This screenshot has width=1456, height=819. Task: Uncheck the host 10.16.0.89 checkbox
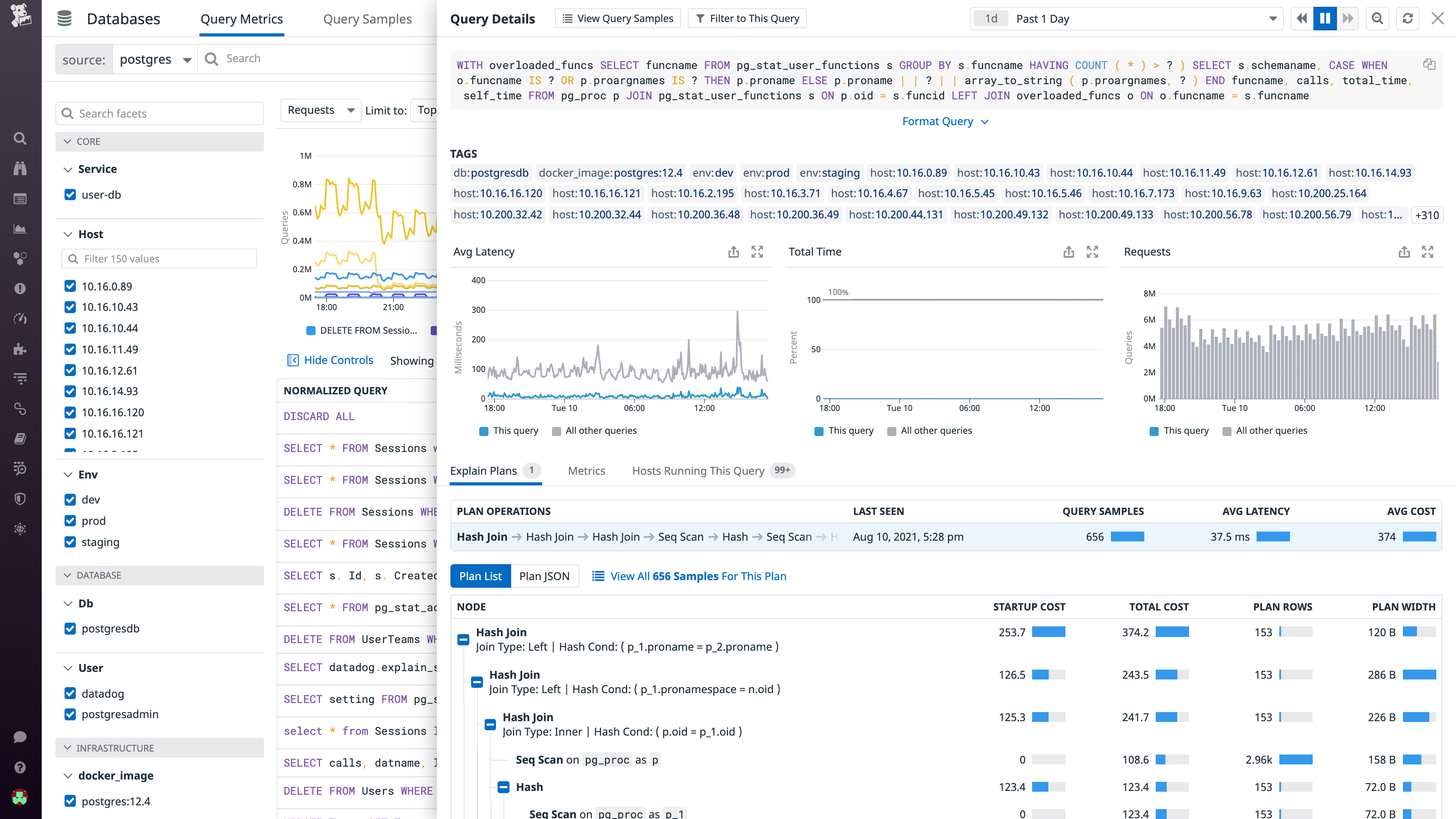pyautogui.click(x=70, y=286)
